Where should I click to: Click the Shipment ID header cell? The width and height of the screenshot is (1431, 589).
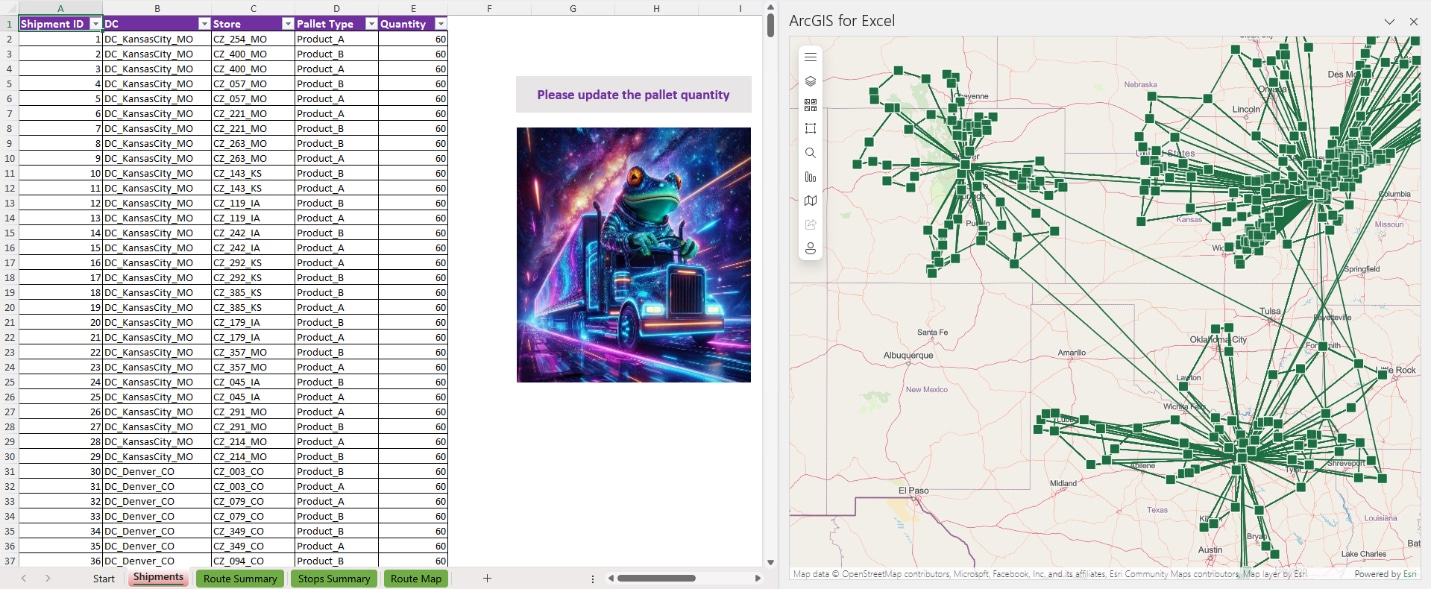(60, 23)
